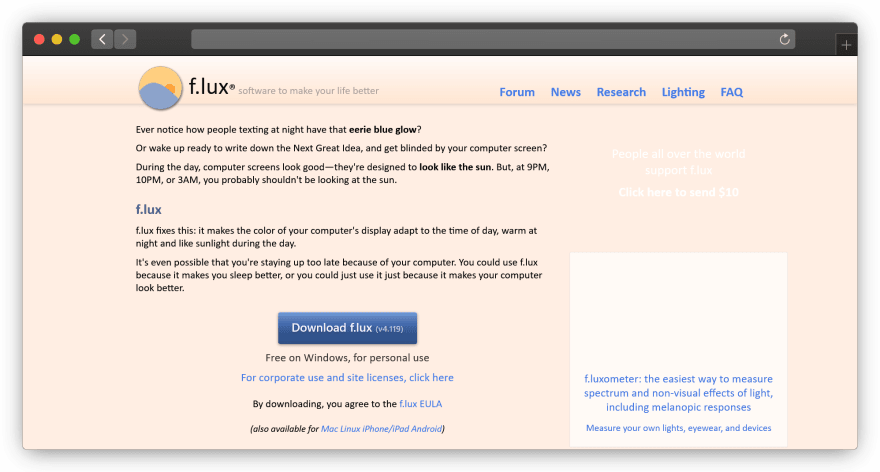Select the iPhone/iPad download link
Viewport: 880px width, 472px height.
(x=386, y=429)
